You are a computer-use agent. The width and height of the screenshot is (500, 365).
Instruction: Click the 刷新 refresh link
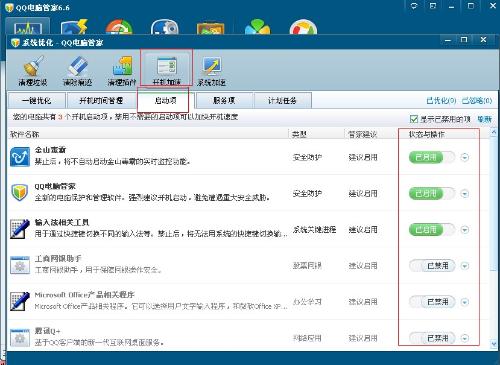click(x=484, y=119)
